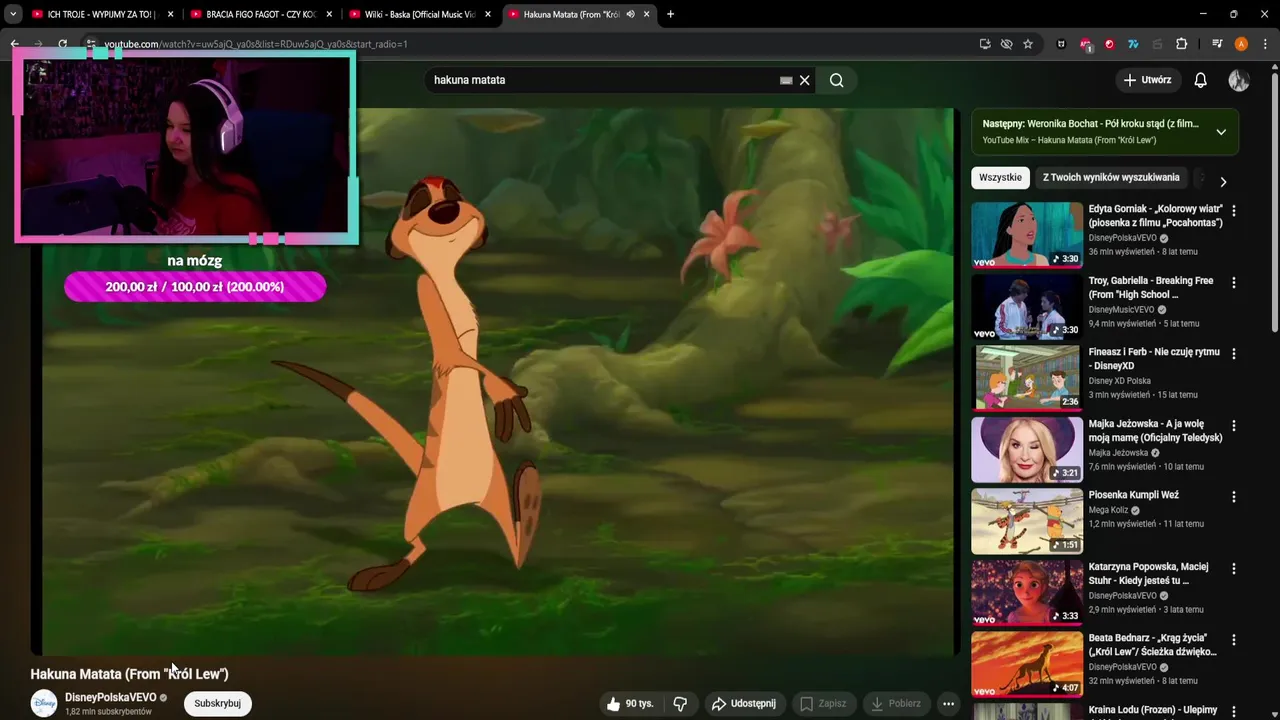Click the Pobierz download button
The width and height of the screenshot is (1280, 720).
coord(897,703)
